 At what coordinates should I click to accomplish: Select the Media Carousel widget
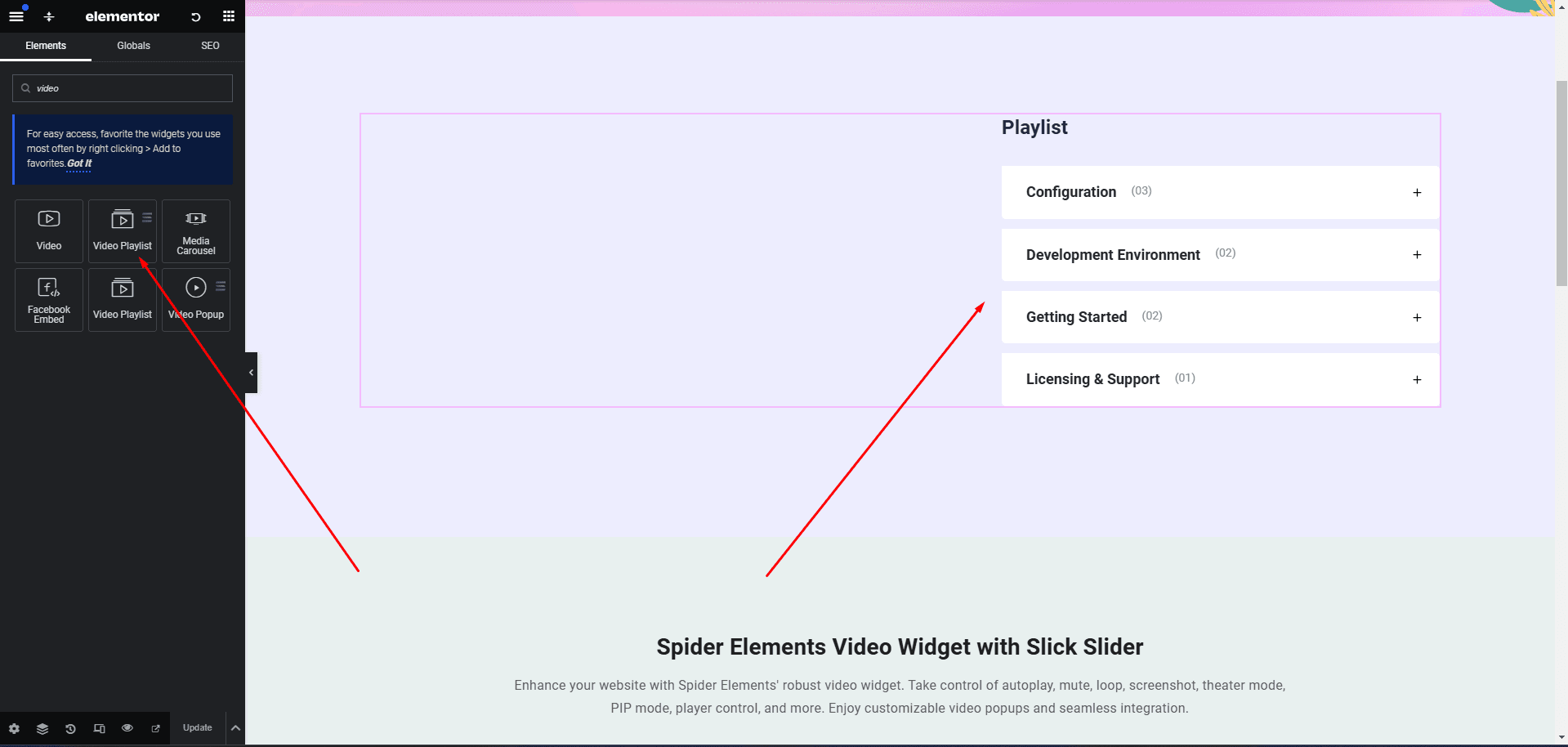coord(196,231)
